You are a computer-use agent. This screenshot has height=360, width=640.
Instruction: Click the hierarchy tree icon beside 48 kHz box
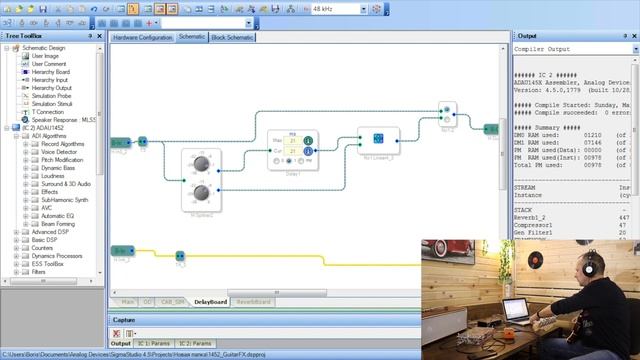291,9
